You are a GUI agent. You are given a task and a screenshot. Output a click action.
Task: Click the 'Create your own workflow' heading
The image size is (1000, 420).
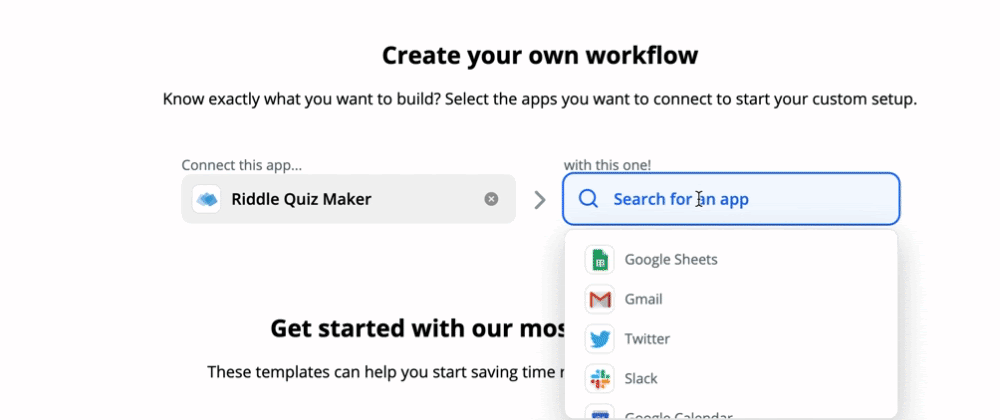point(540,55)
